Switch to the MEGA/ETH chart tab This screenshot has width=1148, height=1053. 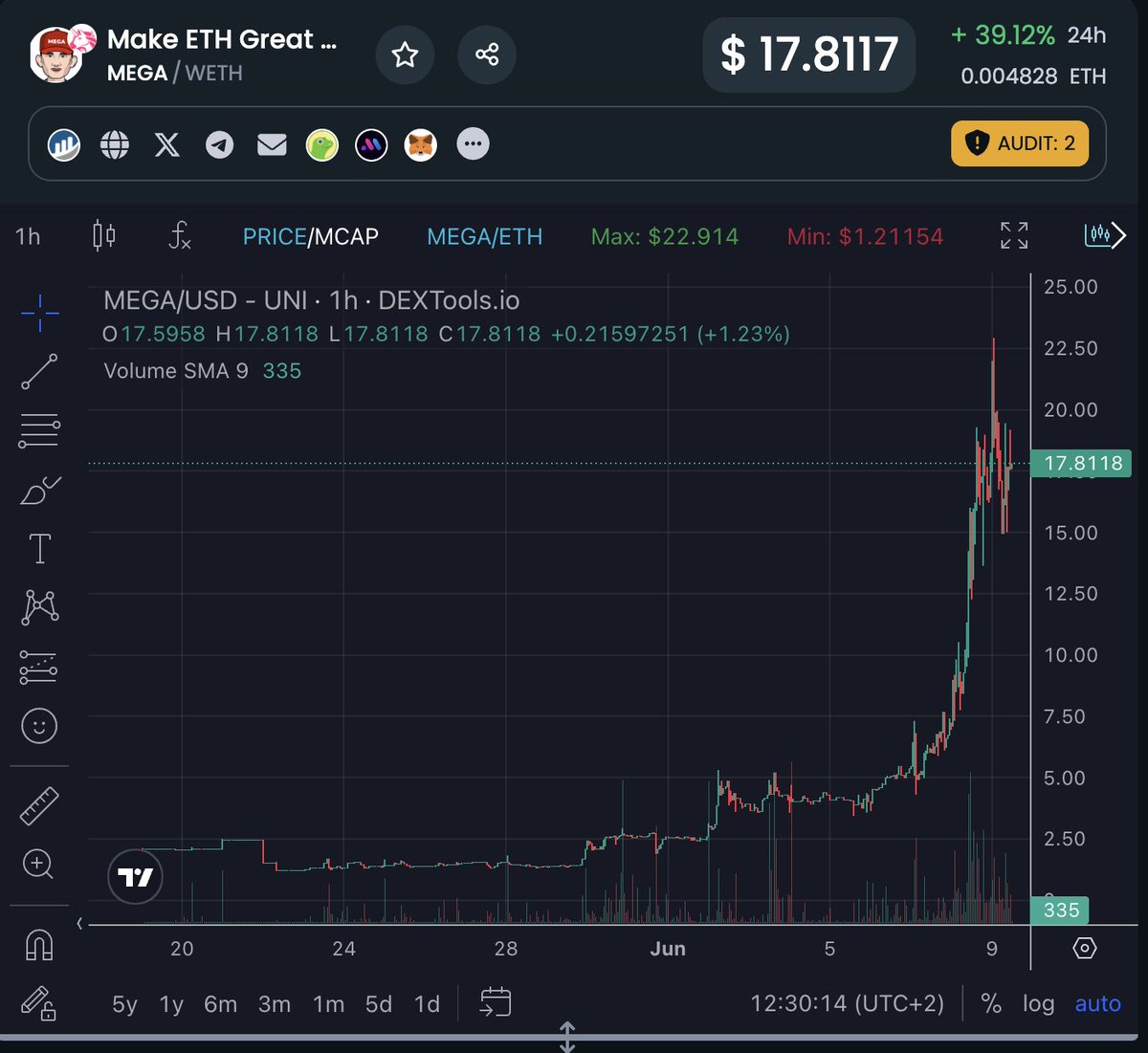pos(484,236)
